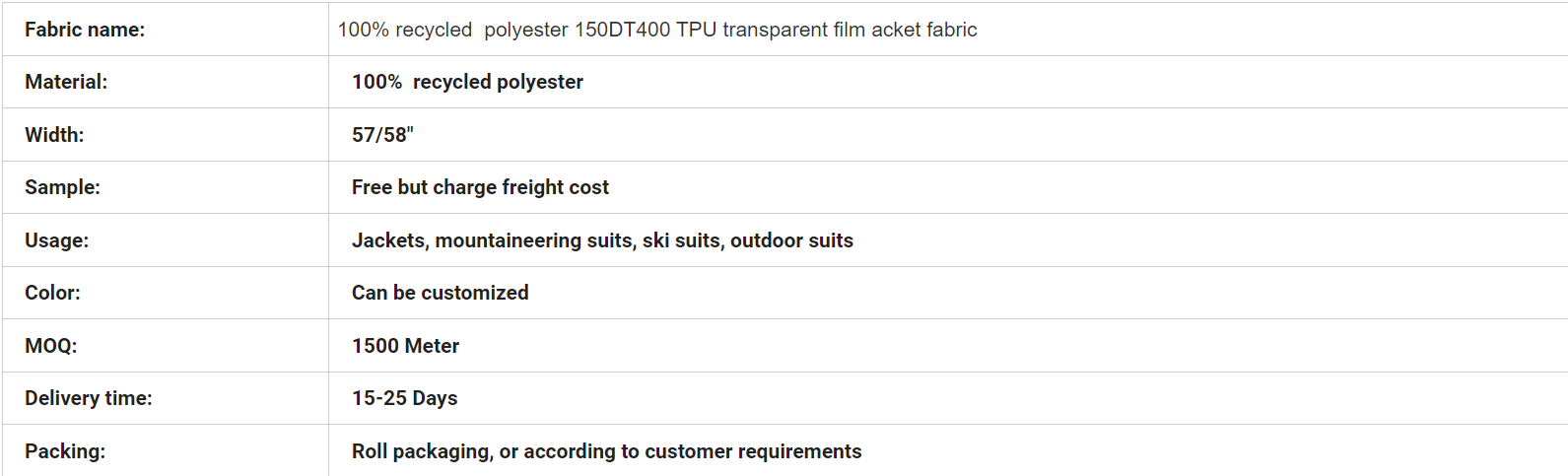1568x476 pixels.
Task: Click the Fabric name label cell
Action: [x=165, y=30]
